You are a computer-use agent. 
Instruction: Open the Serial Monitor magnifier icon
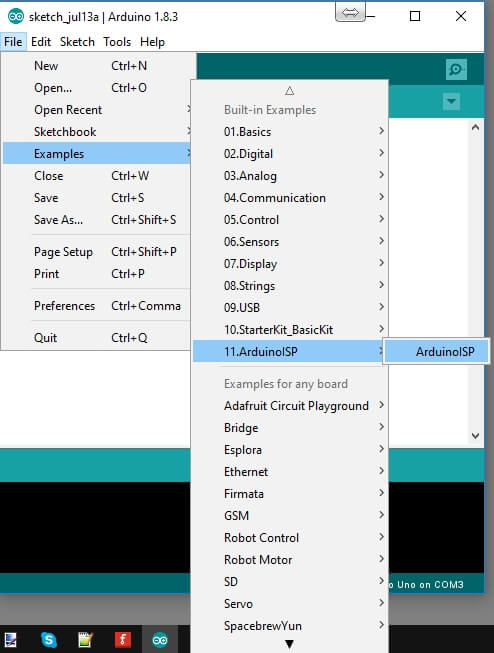pos(456,69)
